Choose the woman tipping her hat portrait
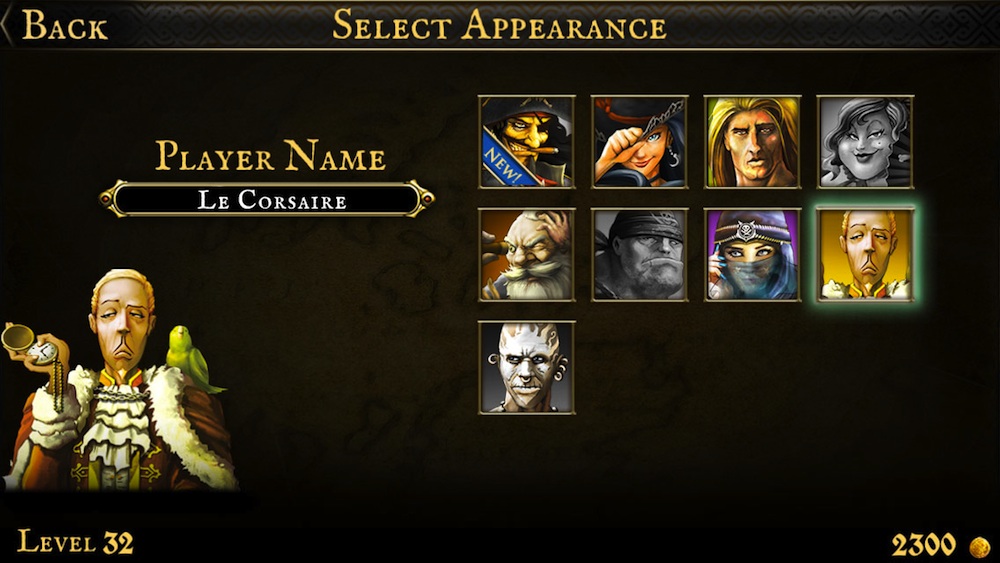This screenshot has width=1000, height=563. (640, 142)
